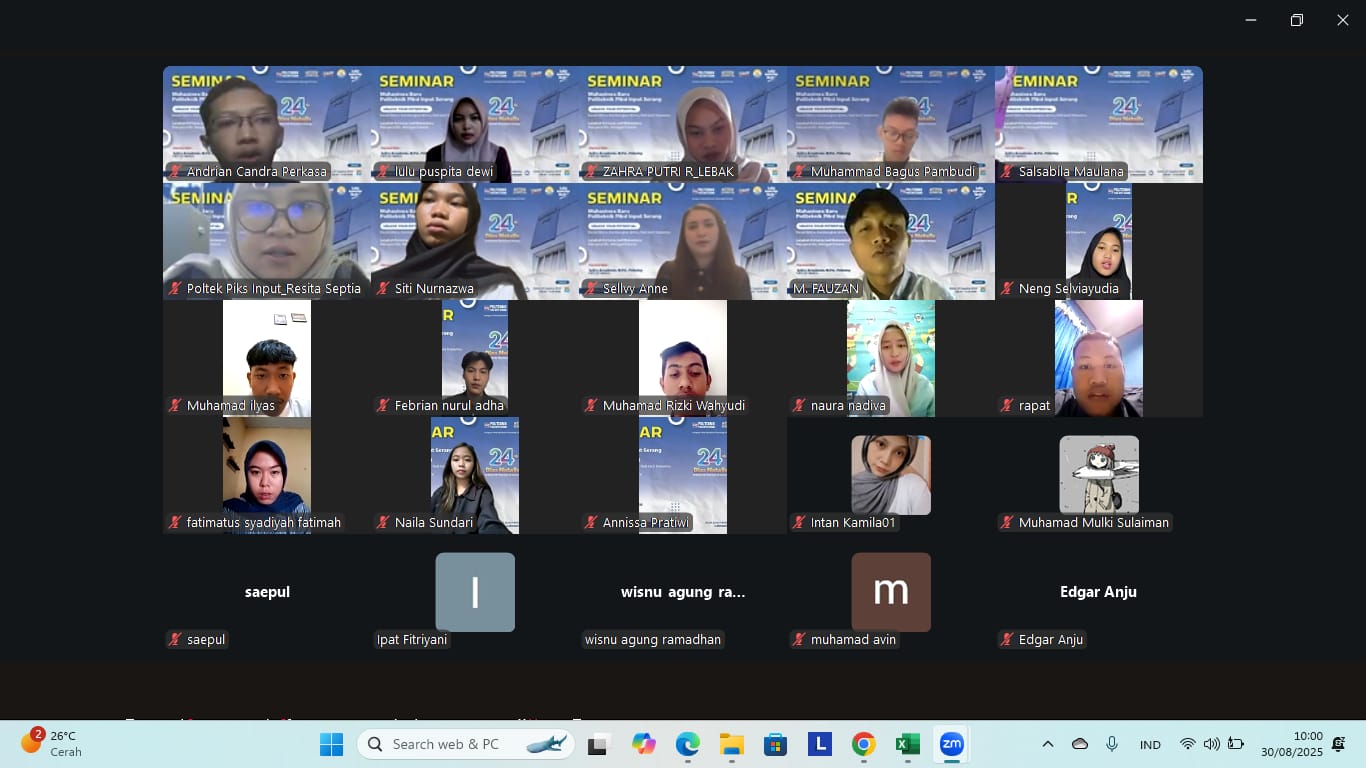Open Task View from the taskbar

tap(598, 744)
